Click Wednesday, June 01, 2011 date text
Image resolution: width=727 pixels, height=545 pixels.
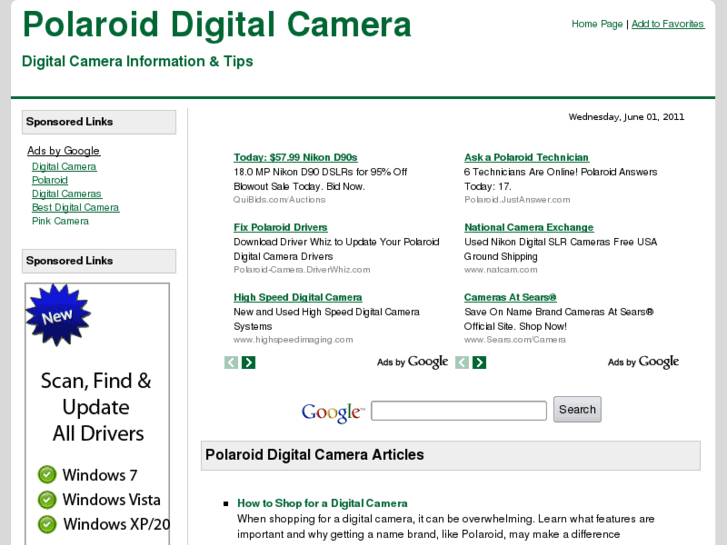coord(626,117)
